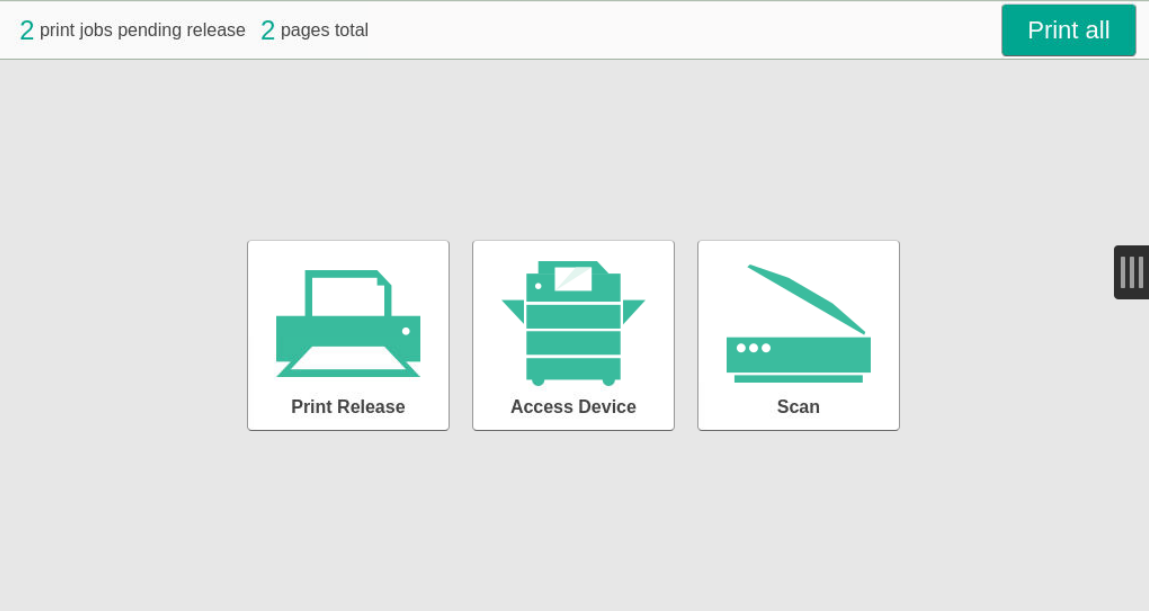Open the Access Device tile
Image resolution: width=1149 pixels, height=611 pixels.
click(573, 335)
